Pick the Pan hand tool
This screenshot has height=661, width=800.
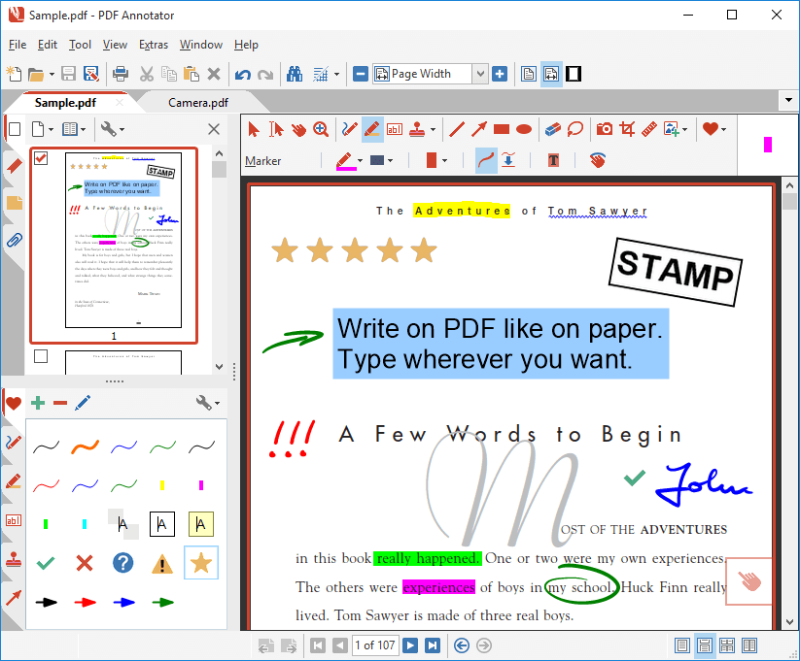pos(298,129)
